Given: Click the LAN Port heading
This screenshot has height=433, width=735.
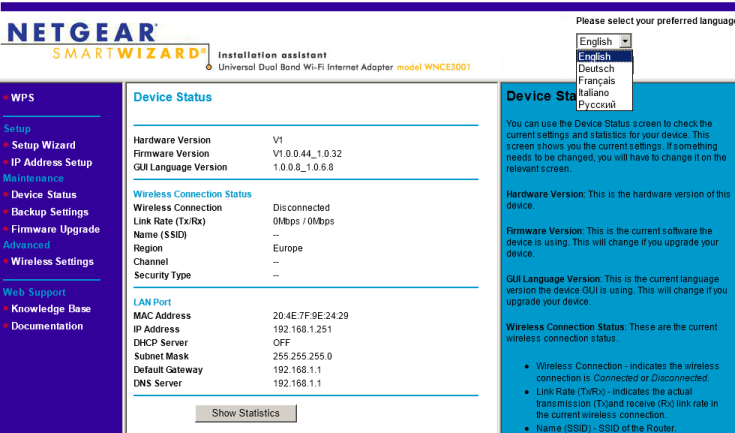Looking at the screenshot, I should click(152, 302).
